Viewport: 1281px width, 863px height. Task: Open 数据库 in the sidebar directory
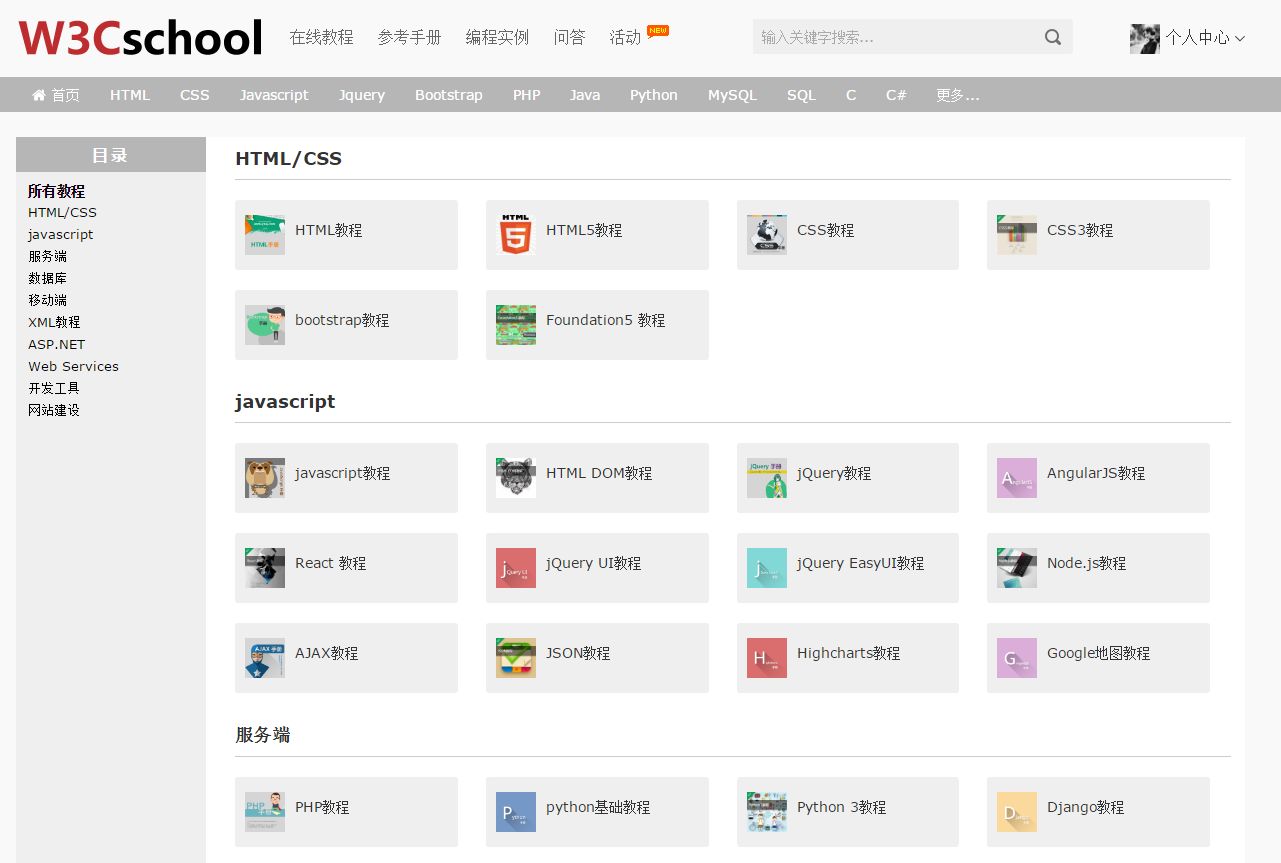47,278
